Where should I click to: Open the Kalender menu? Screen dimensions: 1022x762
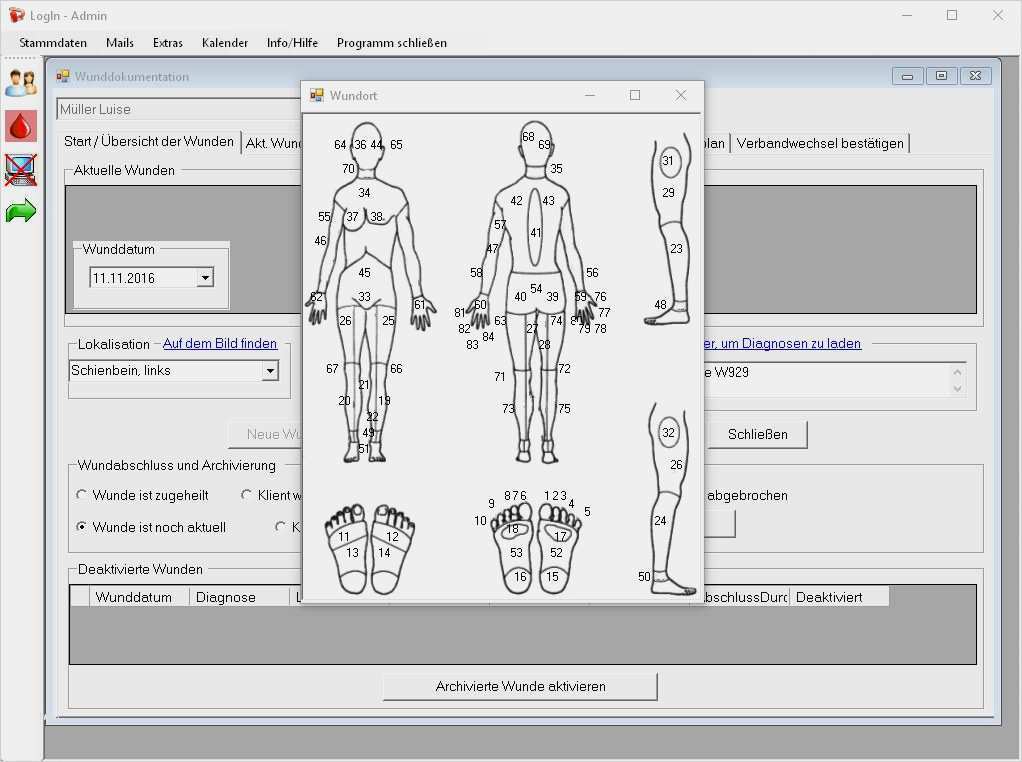pyautogui.click(x=225, y=43)
